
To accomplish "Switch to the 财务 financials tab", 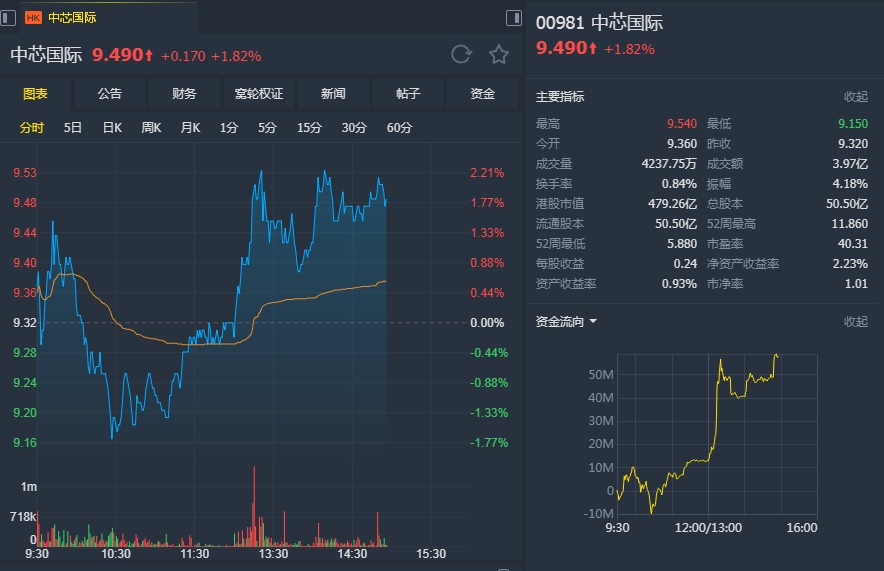I will tap(184, 94).
